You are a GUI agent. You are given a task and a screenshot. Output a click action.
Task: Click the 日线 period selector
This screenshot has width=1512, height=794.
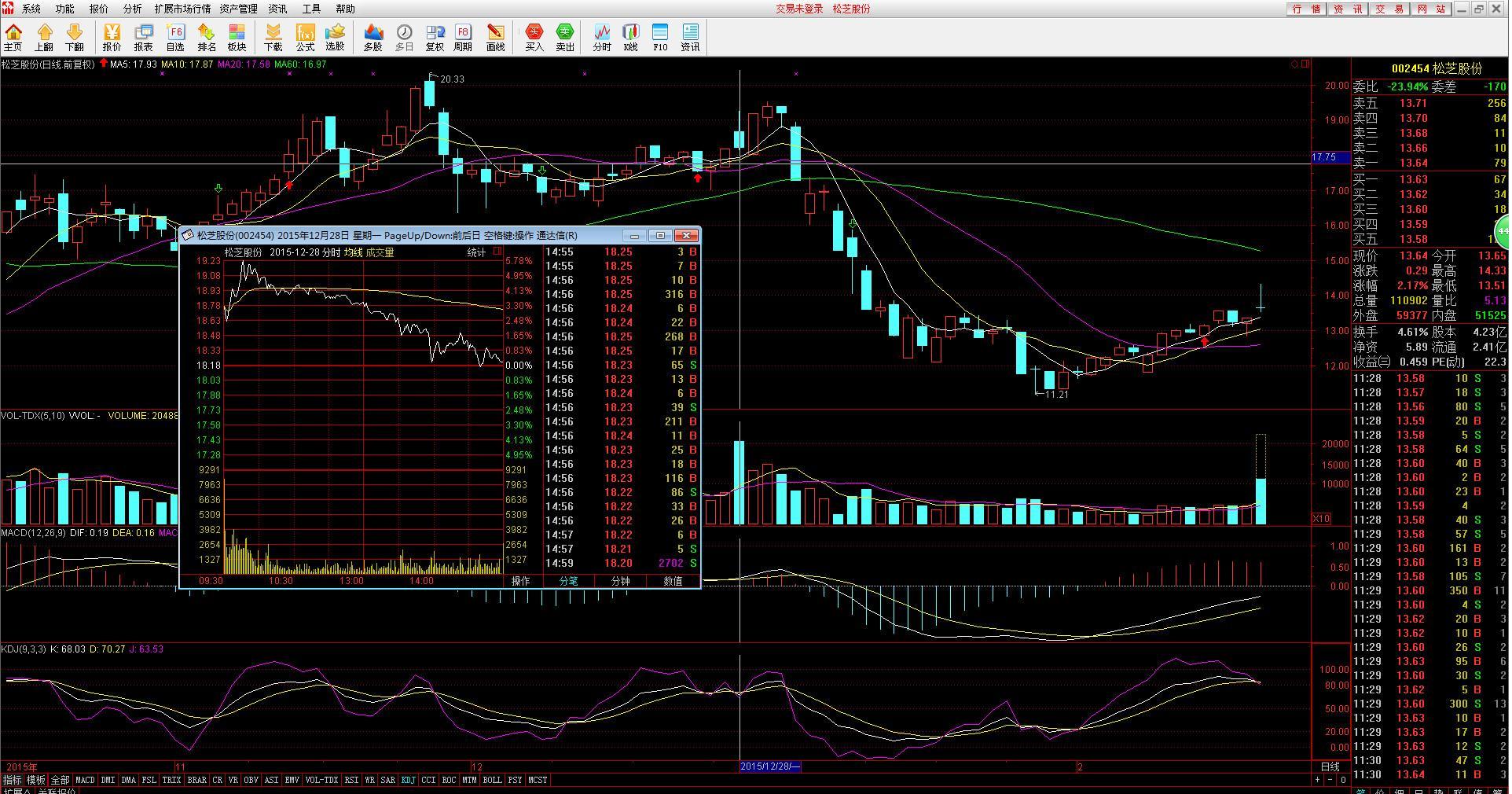pyautogui.click(x=1330, y=766)
